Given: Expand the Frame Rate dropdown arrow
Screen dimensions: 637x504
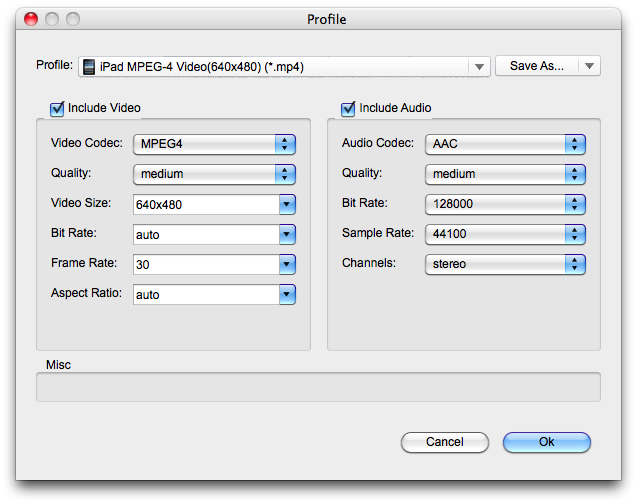Looking at the screenshot, I should tap(287, 264).
